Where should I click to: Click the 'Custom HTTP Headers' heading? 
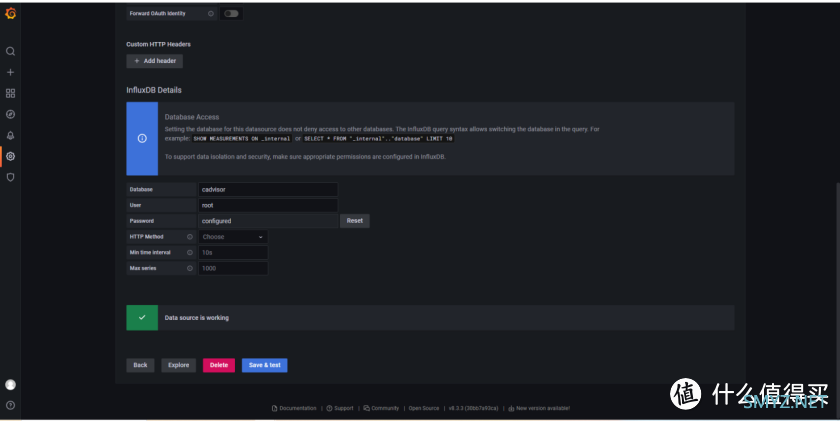pyautogui.click(x=158, y=44)
